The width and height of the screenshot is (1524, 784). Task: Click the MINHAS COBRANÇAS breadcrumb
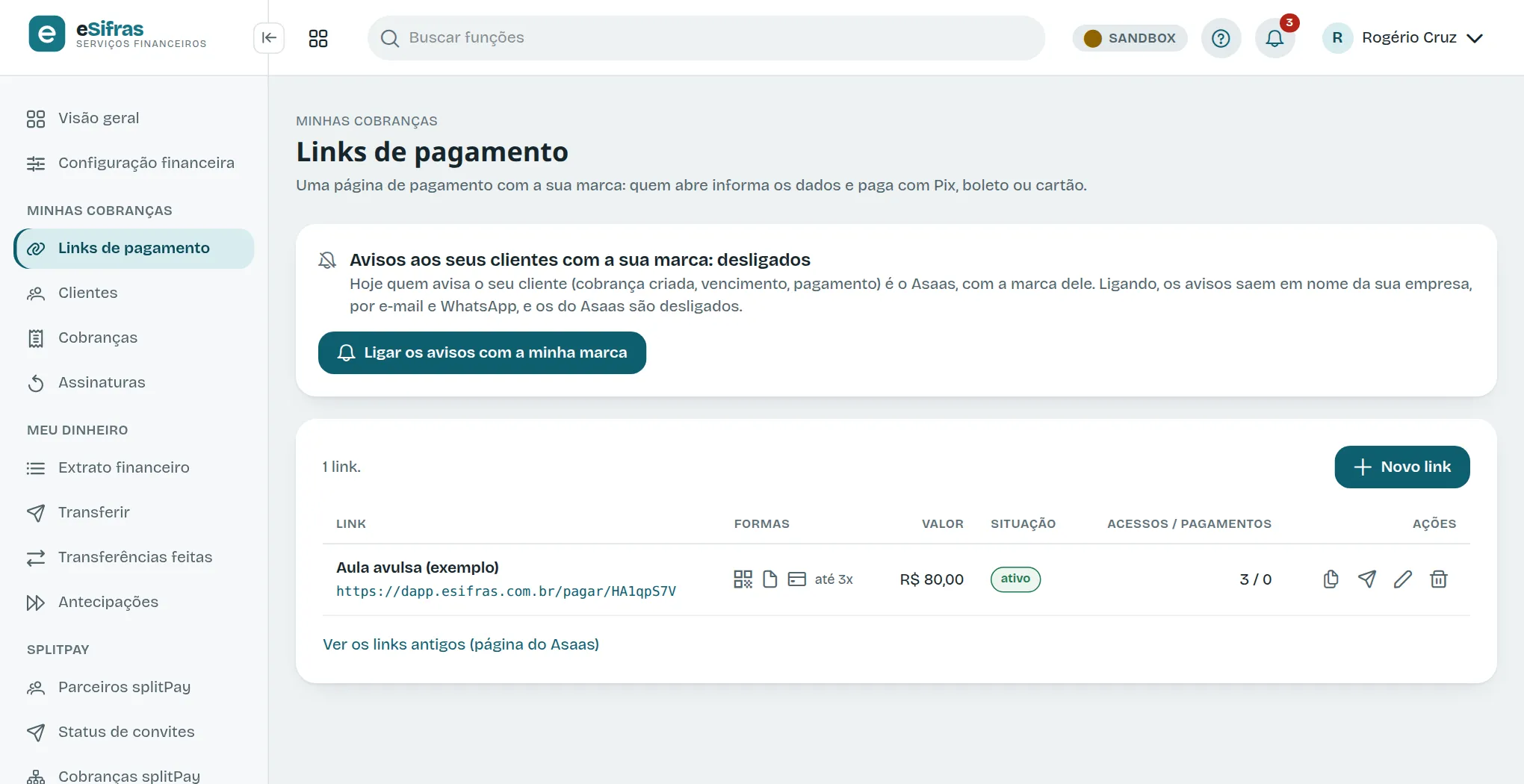tap(367, 121)
